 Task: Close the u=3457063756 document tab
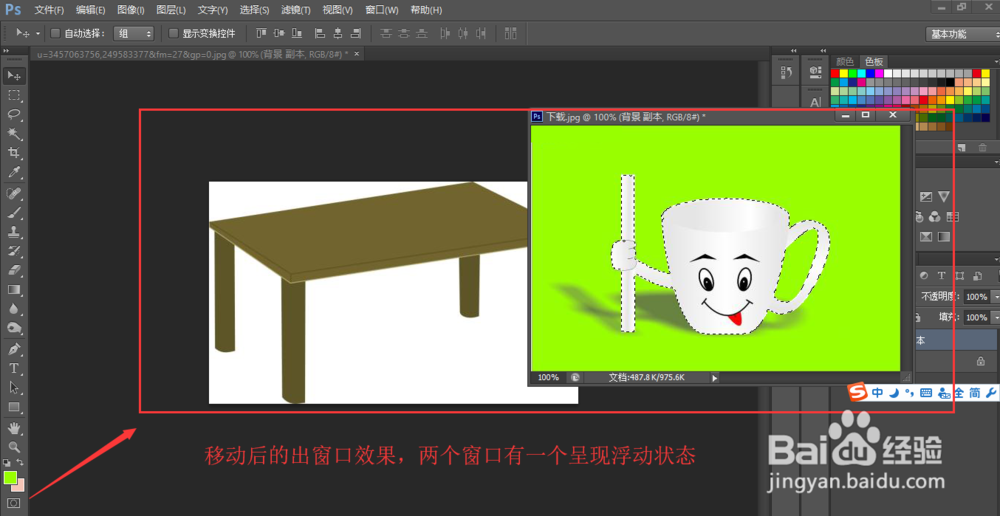tap(357, 54)
